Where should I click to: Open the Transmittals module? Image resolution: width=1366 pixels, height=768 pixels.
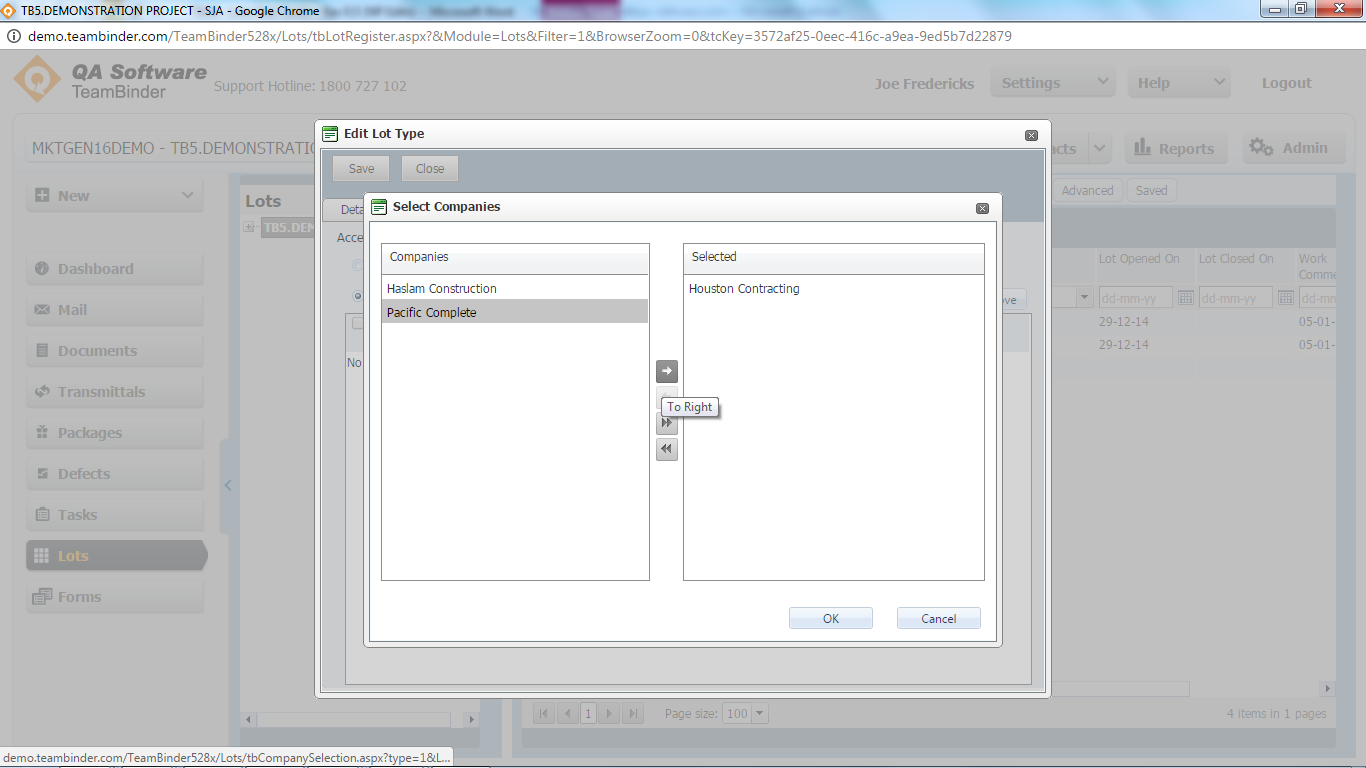pyautogui.click(x=114, y=391)
